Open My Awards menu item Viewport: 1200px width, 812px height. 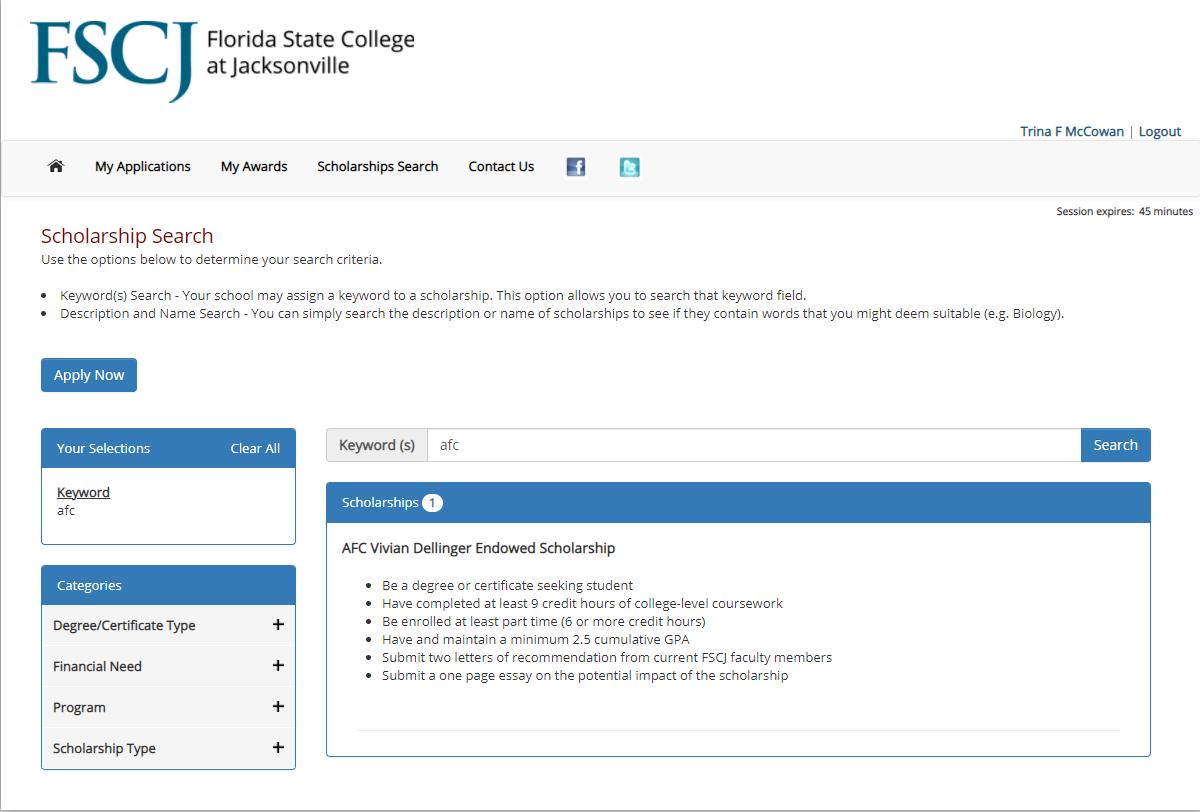pos(254,167)
